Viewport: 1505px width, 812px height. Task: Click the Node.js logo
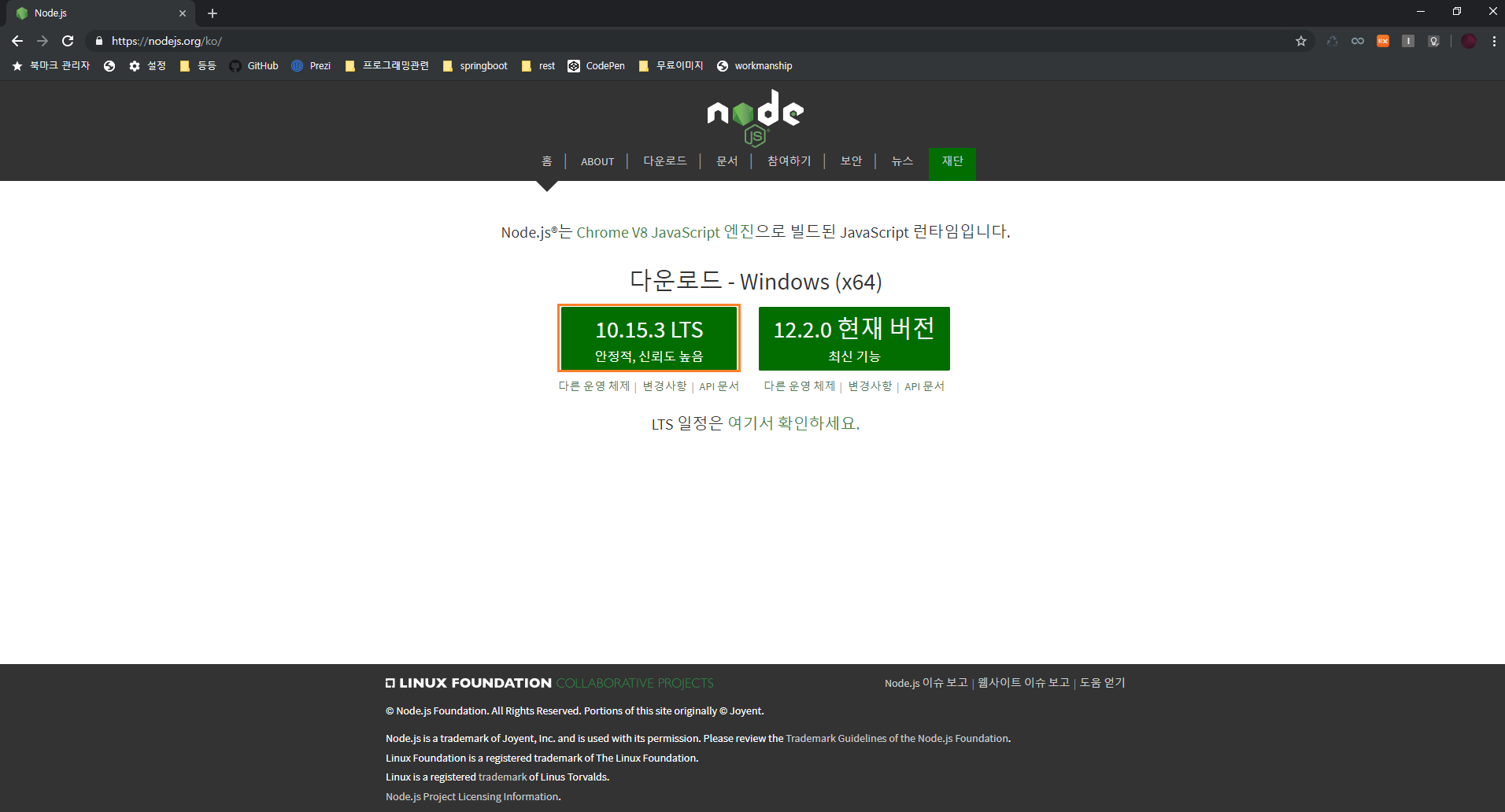[x=755, y=117]
